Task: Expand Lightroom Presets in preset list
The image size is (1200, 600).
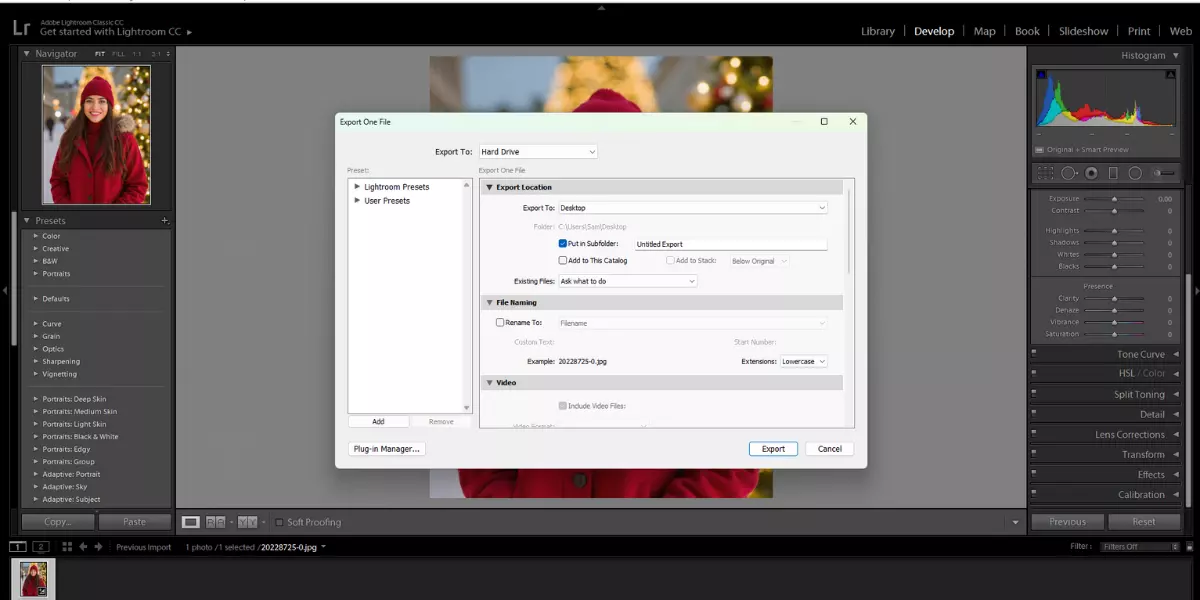Action: [358, 187]
